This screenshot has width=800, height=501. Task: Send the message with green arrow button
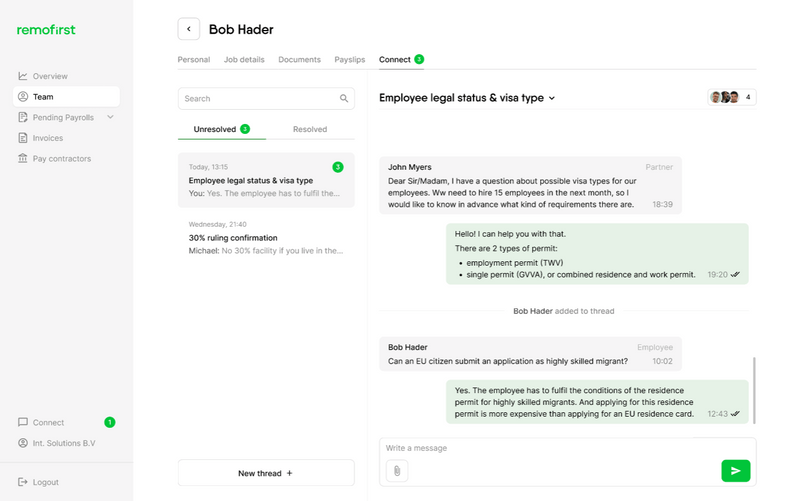tap(735, 470)
